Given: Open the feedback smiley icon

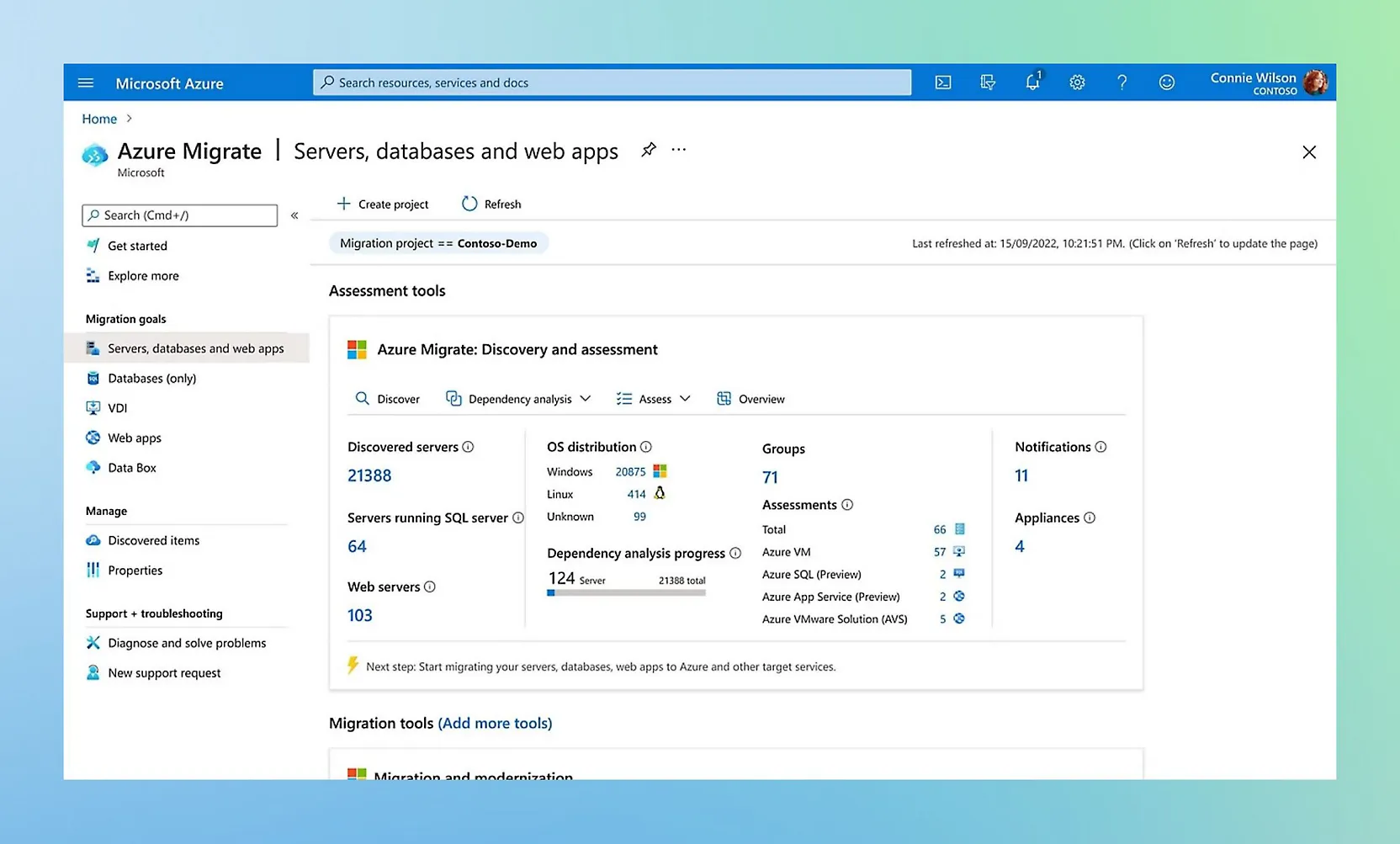Looking at the screenshot, I should [1166, 82].
